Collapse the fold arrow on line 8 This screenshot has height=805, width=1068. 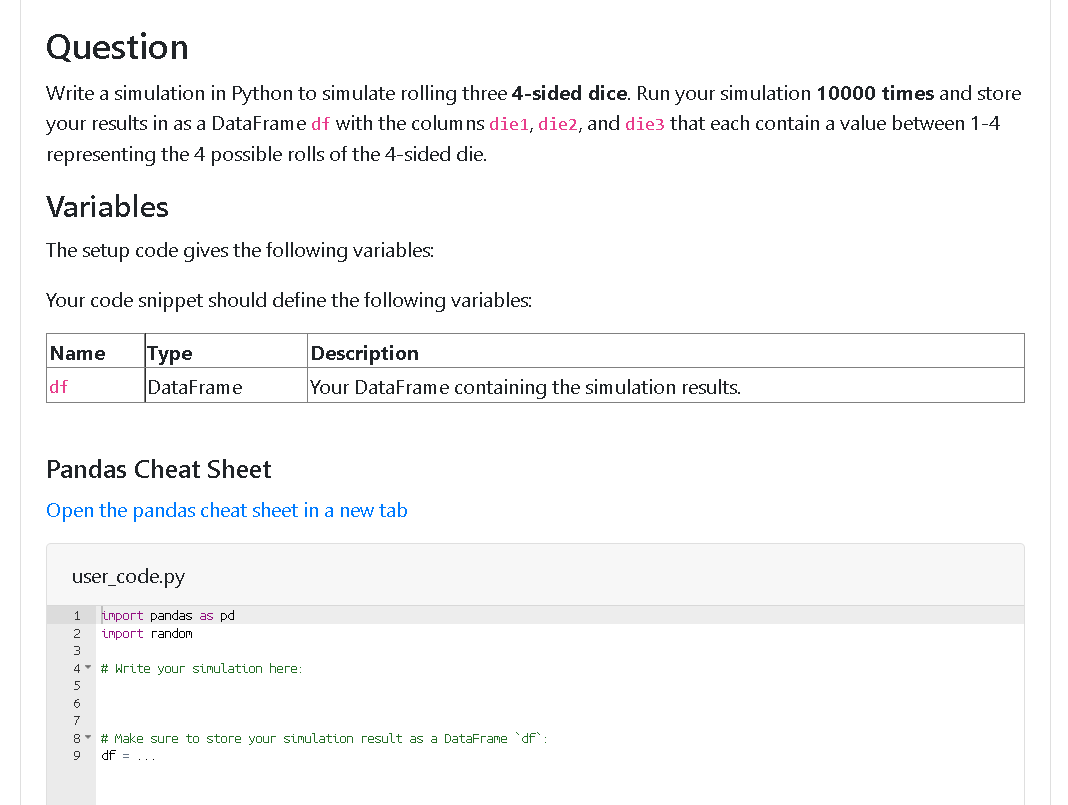88,738
